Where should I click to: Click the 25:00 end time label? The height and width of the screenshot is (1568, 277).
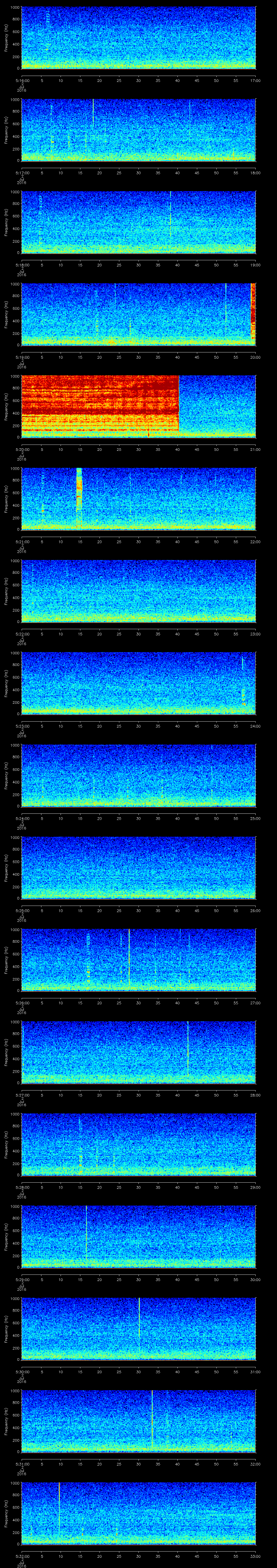(x=255, y=818)
